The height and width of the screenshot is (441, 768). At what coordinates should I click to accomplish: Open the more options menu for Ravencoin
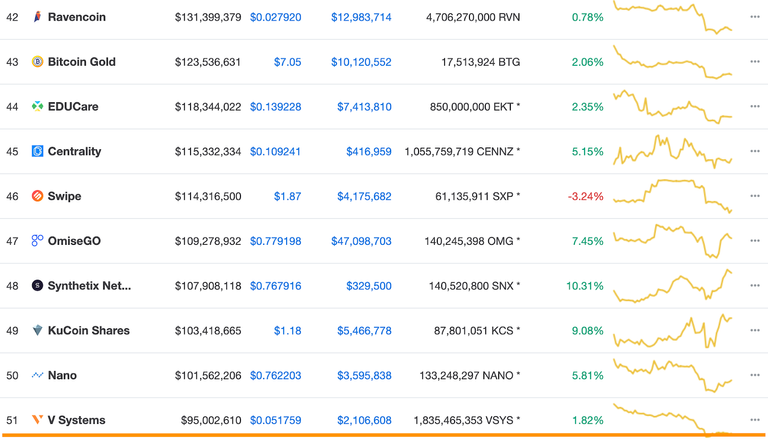point(755,17)
